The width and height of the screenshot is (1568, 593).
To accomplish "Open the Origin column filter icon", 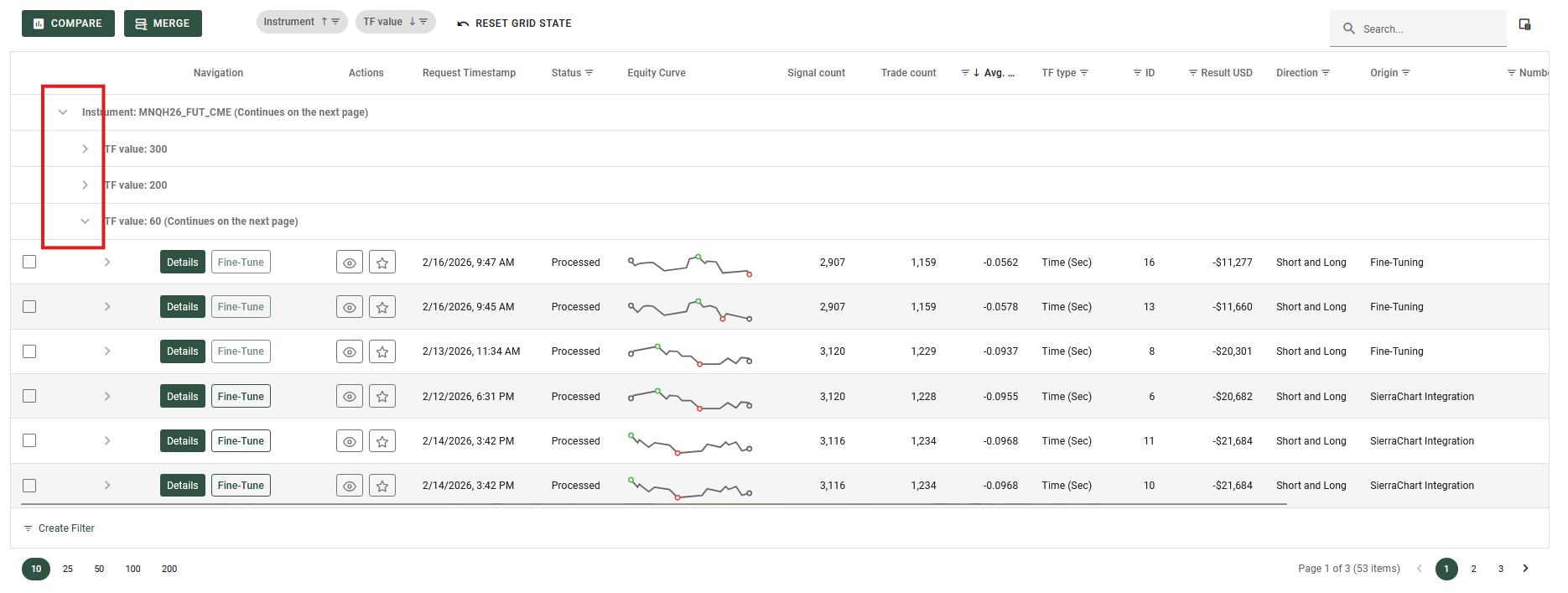I will point(1405,73).
